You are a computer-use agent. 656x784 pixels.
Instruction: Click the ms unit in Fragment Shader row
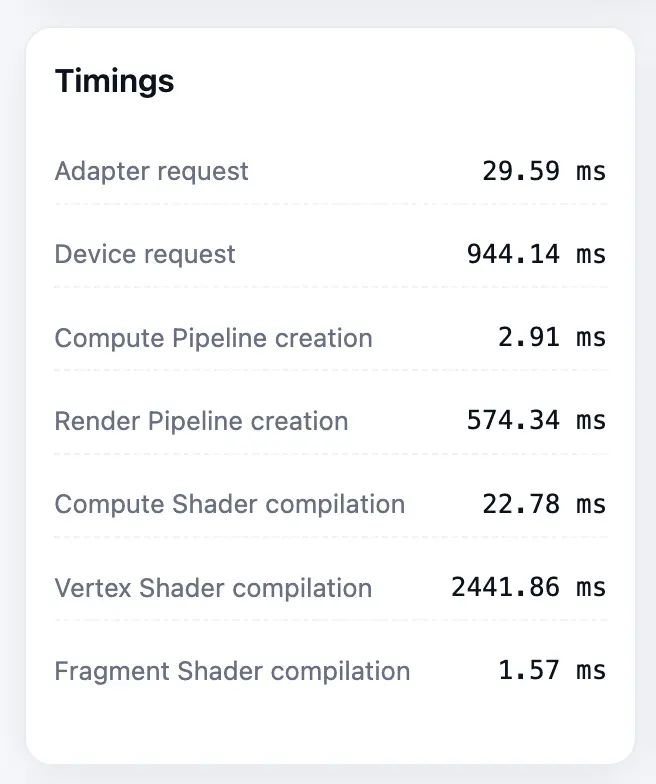coord(591,671)
